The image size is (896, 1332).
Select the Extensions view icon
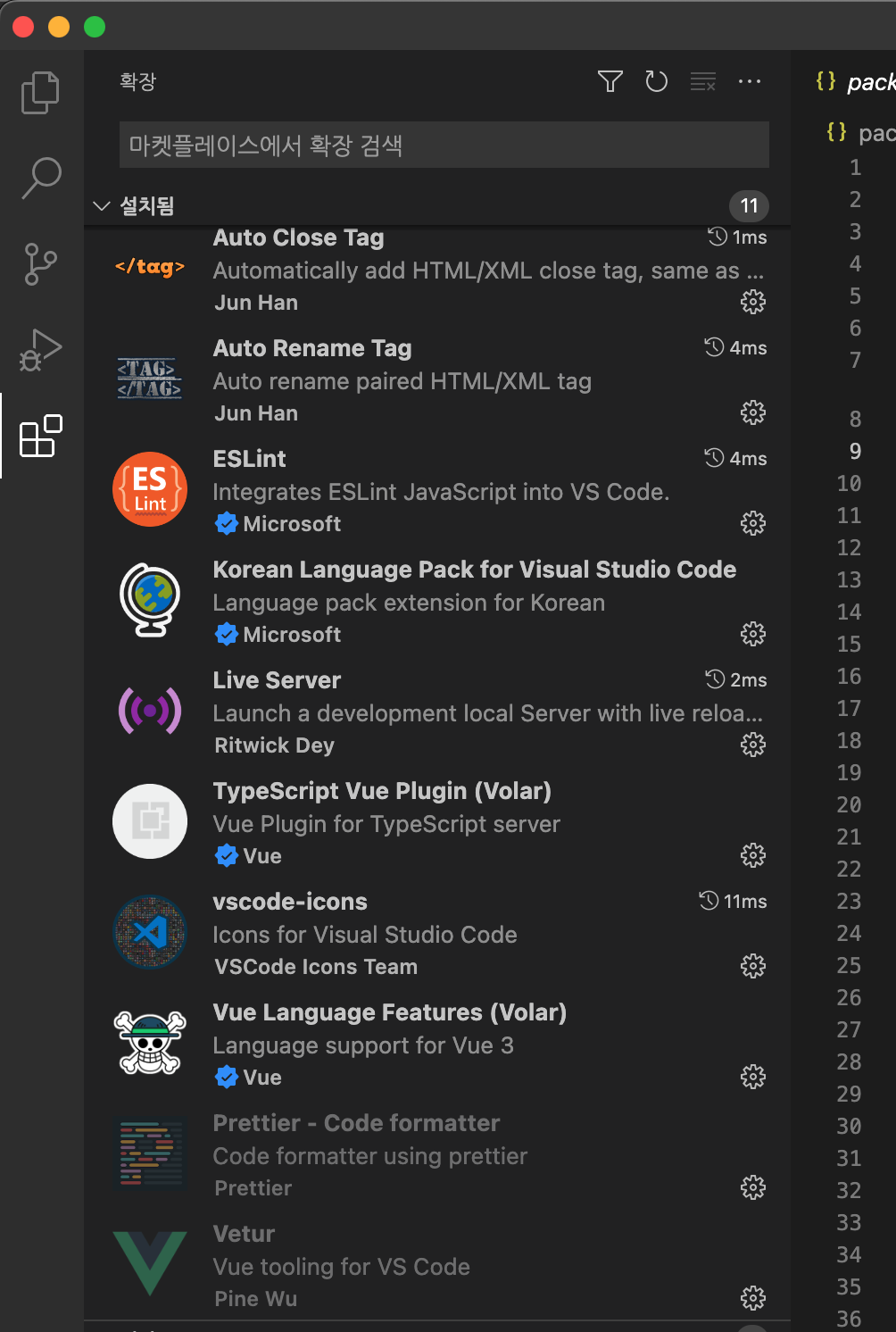pos(41,436)
